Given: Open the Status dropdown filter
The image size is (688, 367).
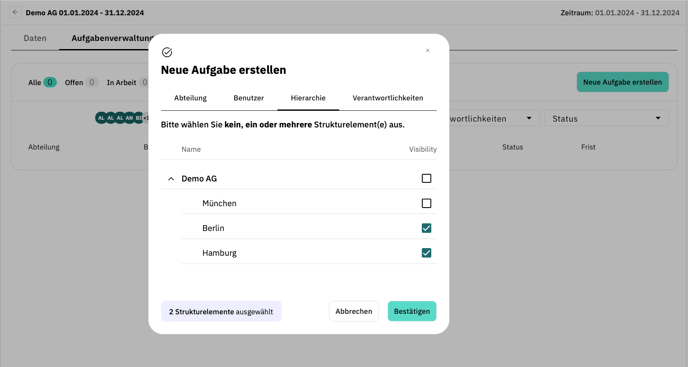Looking at the screenshot, I should [606, 119].
